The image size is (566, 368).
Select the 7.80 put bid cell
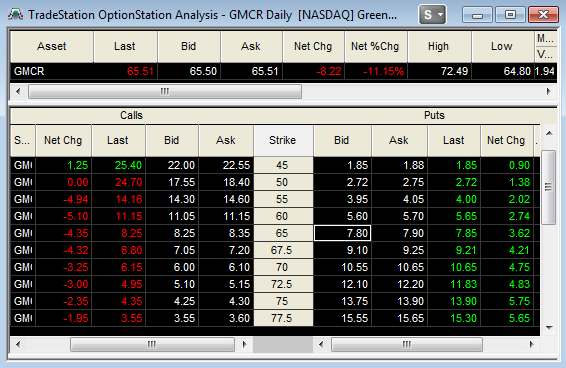tap(343, 233)
